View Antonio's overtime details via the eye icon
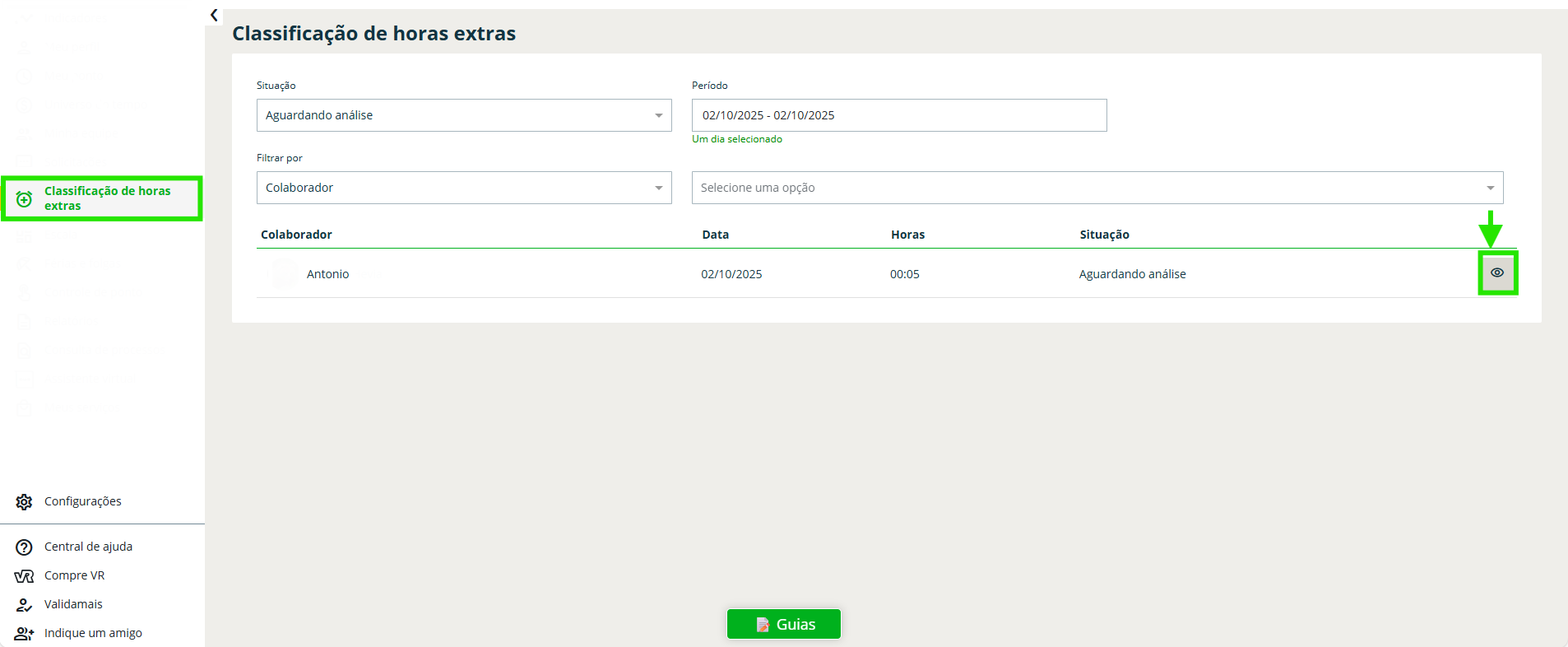This screenshot has width=1568, height=647. (1496, 272)
